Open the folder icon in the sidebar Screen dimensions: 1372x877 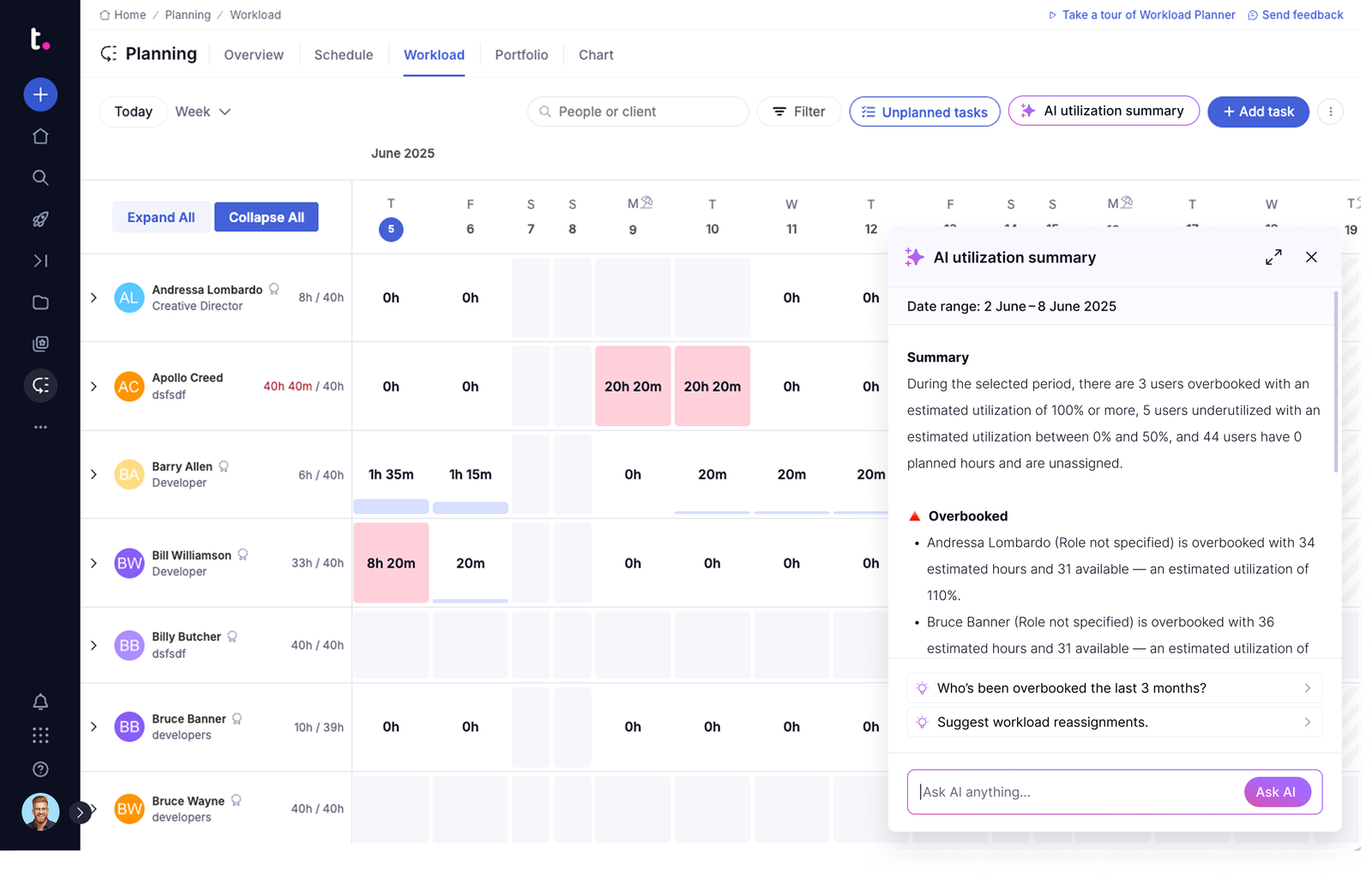(x=40, y=303)
